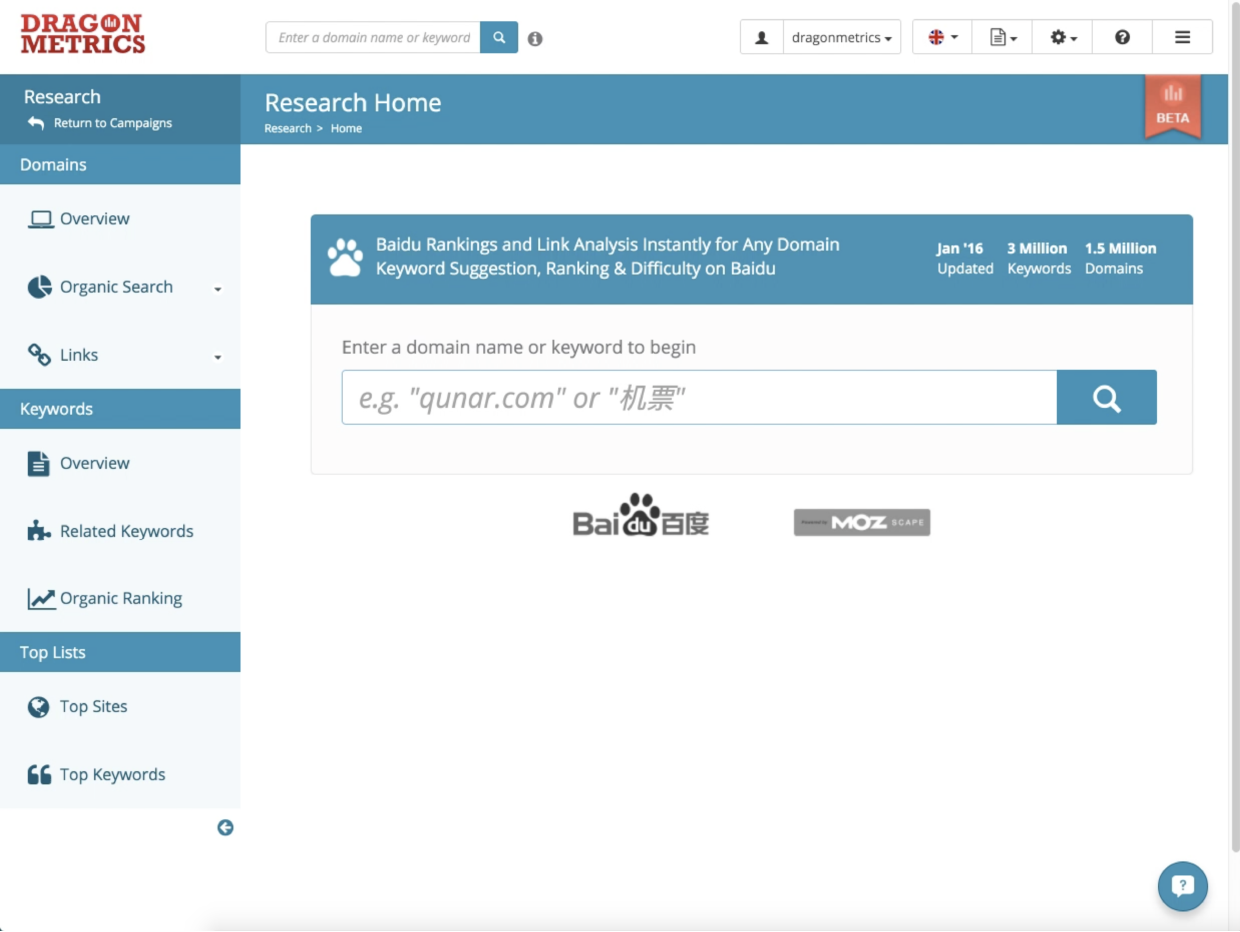Open Top Keywords from the sidebar
Screen dimensions: 1240x932
coord(112,774)
